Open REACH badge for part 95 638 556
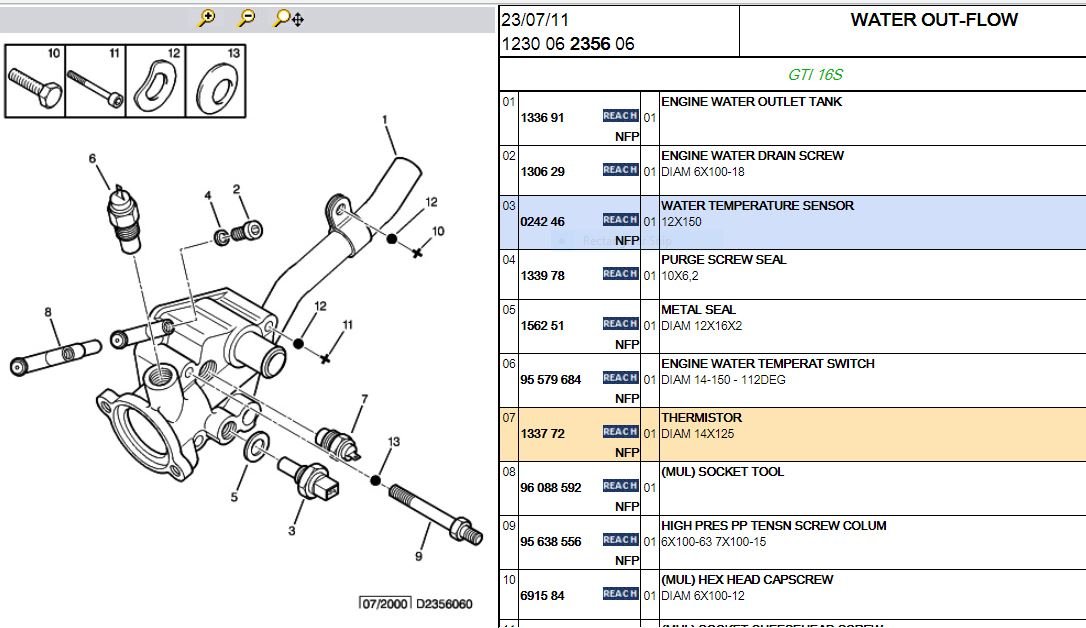The width and height of the screenshot is (1086, 628). click(x=620, y=539)
